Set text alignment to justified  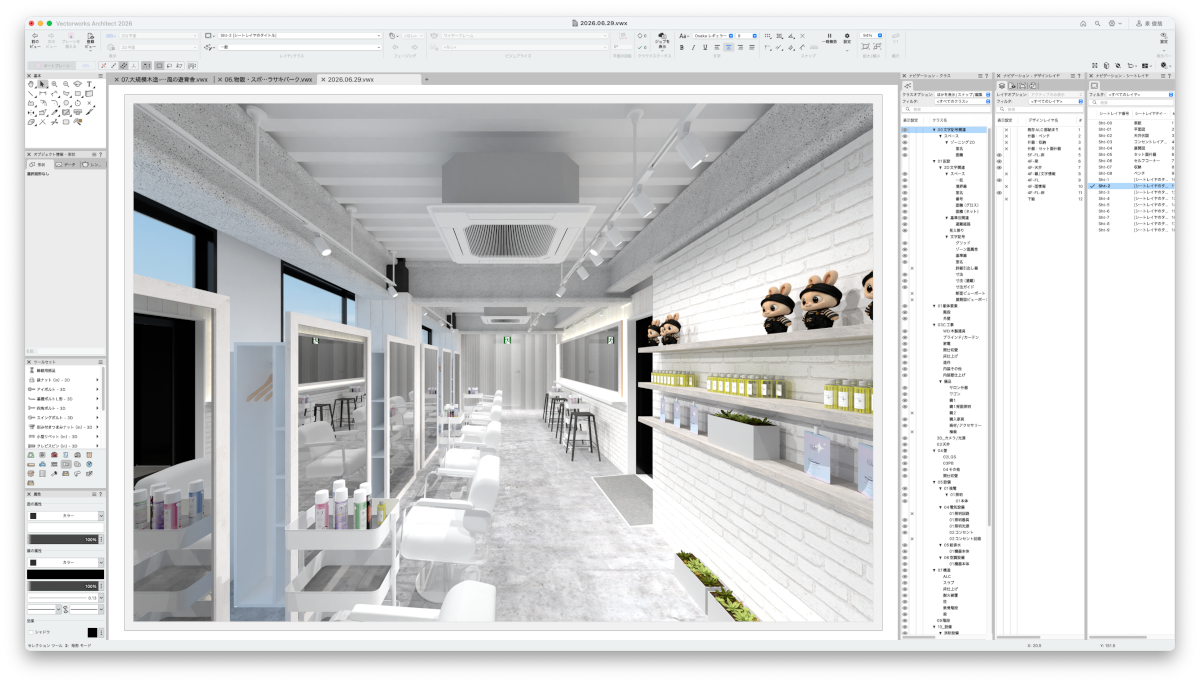pyautogui.click(x=752, y=47)
